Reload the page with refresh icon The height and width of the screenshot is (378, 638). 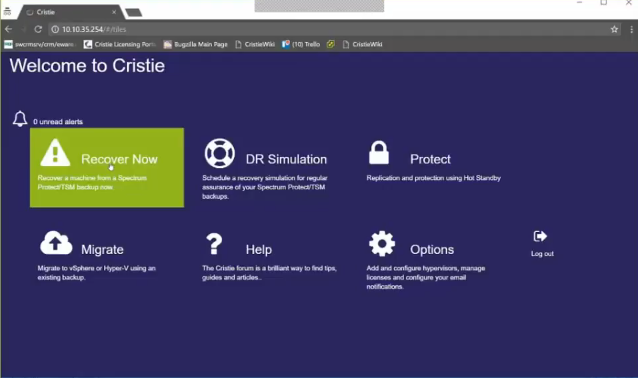click(x=38, y=29)
